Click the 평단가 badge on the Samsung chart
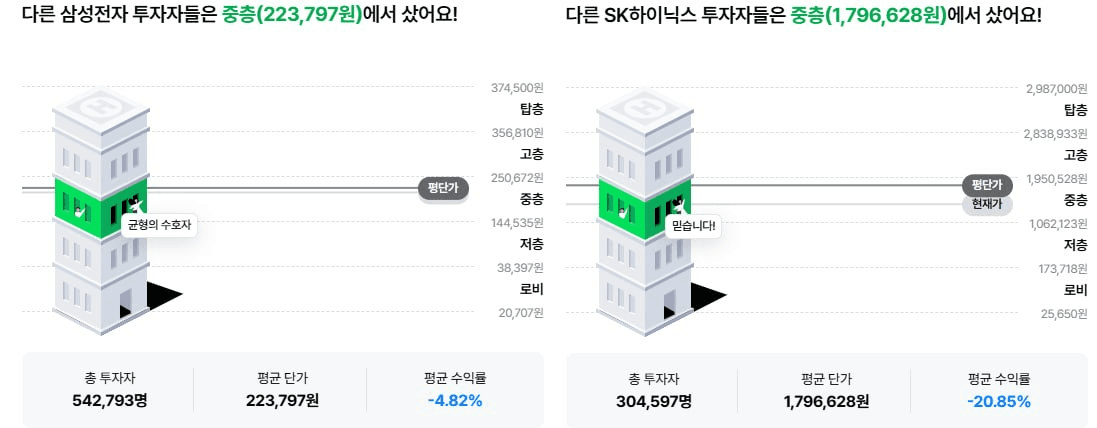 pyautogui.click(x=444, y=188)
